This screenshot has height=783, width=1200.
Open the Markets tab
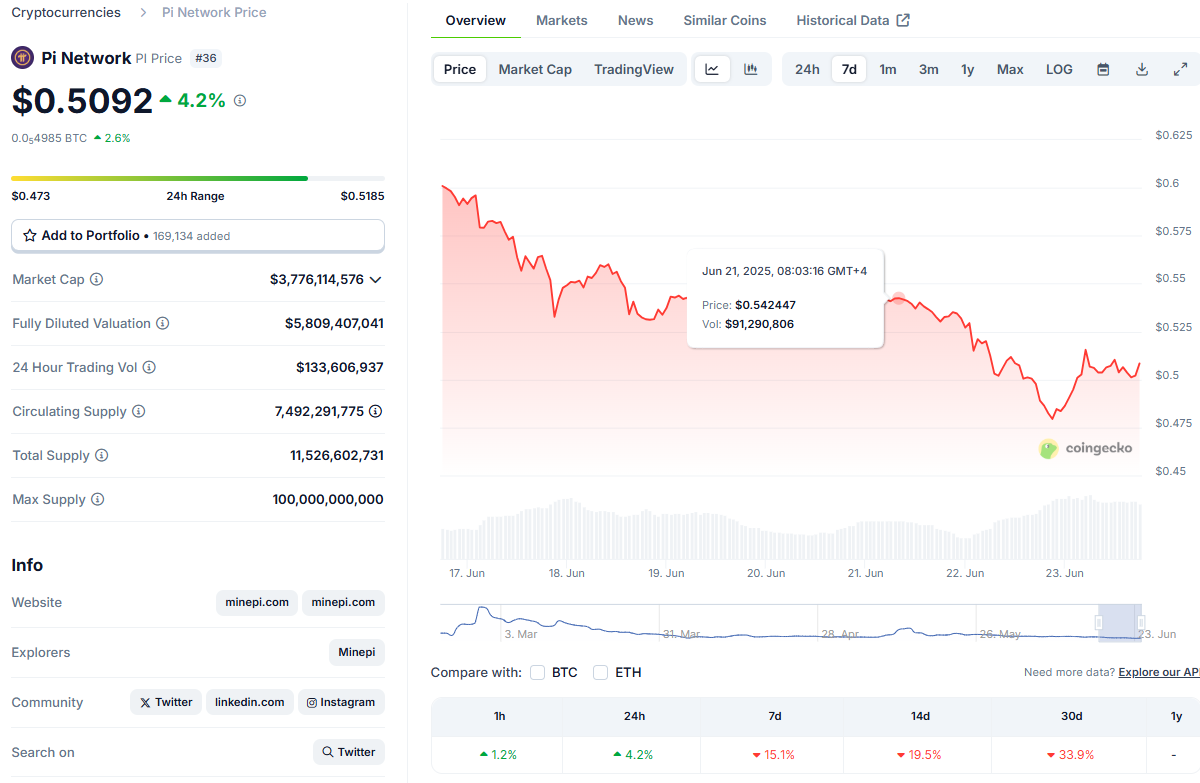[x=562, y=20]
